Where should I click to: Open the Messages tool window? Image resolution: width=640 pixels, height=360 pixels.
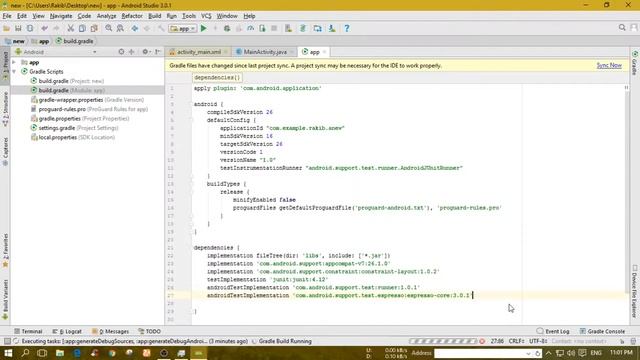111,331
